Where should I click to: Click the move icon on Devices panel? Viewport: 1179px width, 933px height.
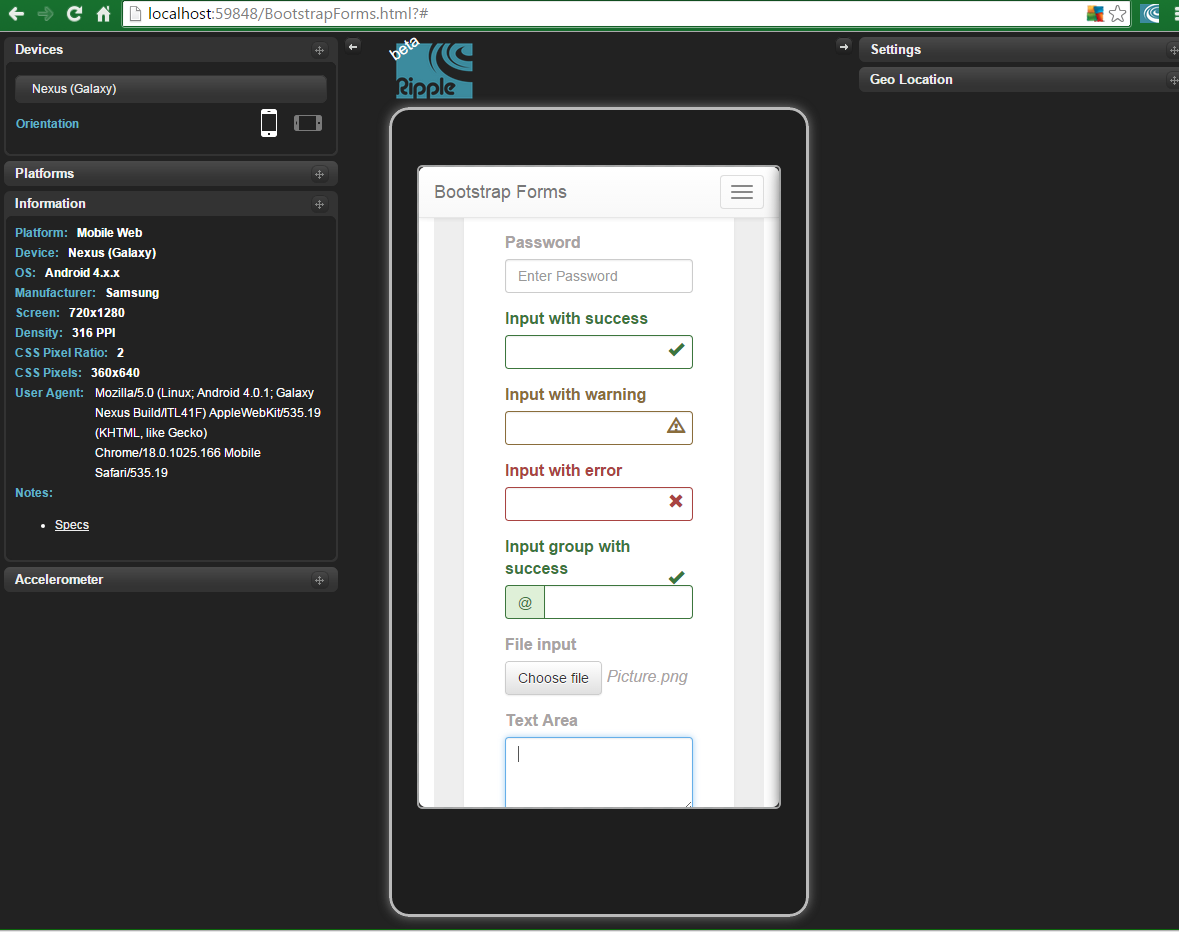click(x=319, y=49)
